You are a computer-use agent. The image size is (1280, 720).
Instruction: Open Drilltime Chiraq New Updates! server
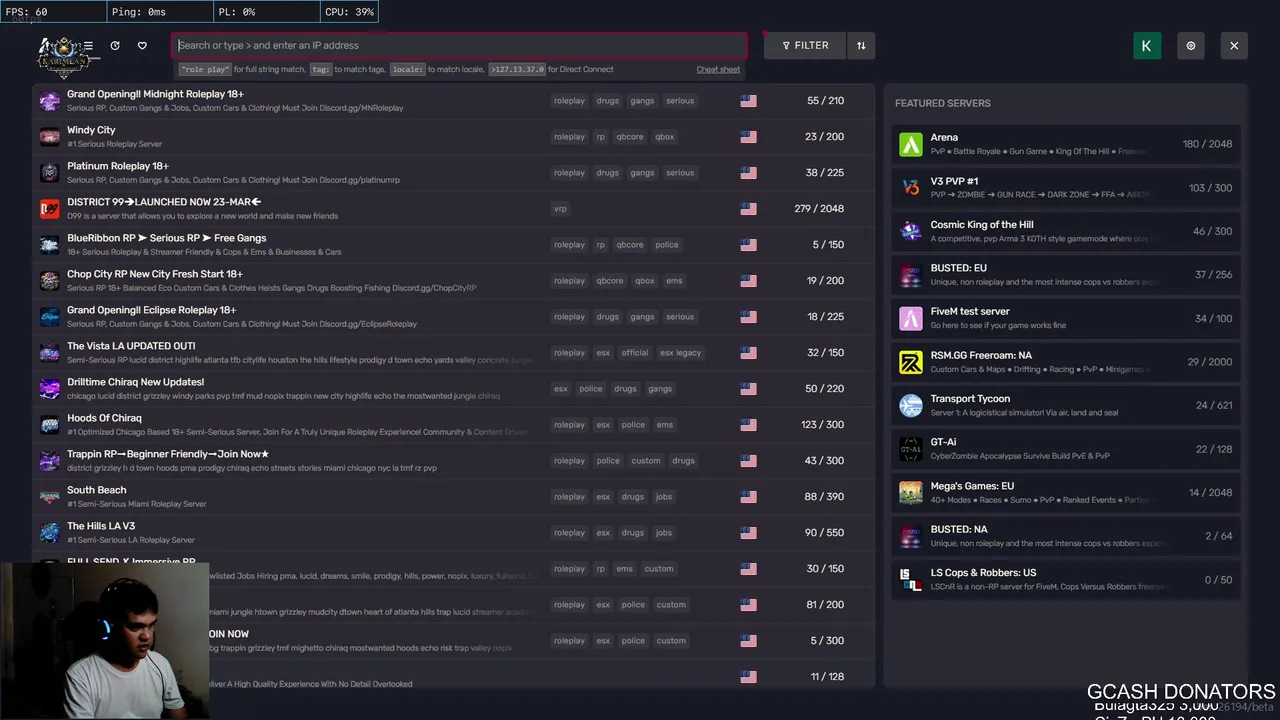point(454,389)
